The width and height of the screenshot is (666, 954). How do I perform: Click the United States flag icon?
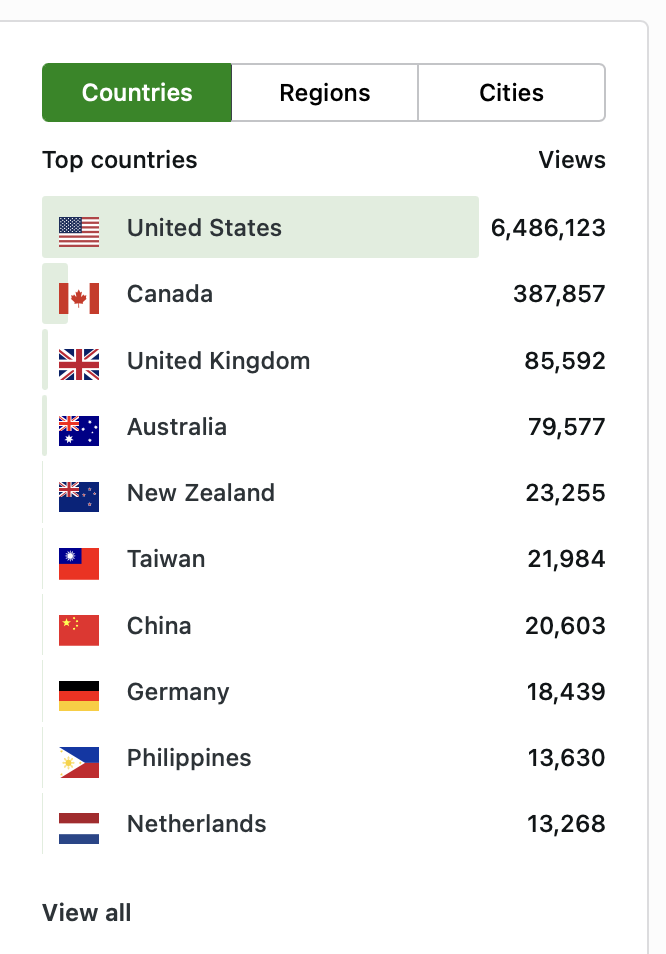(79, 231)
